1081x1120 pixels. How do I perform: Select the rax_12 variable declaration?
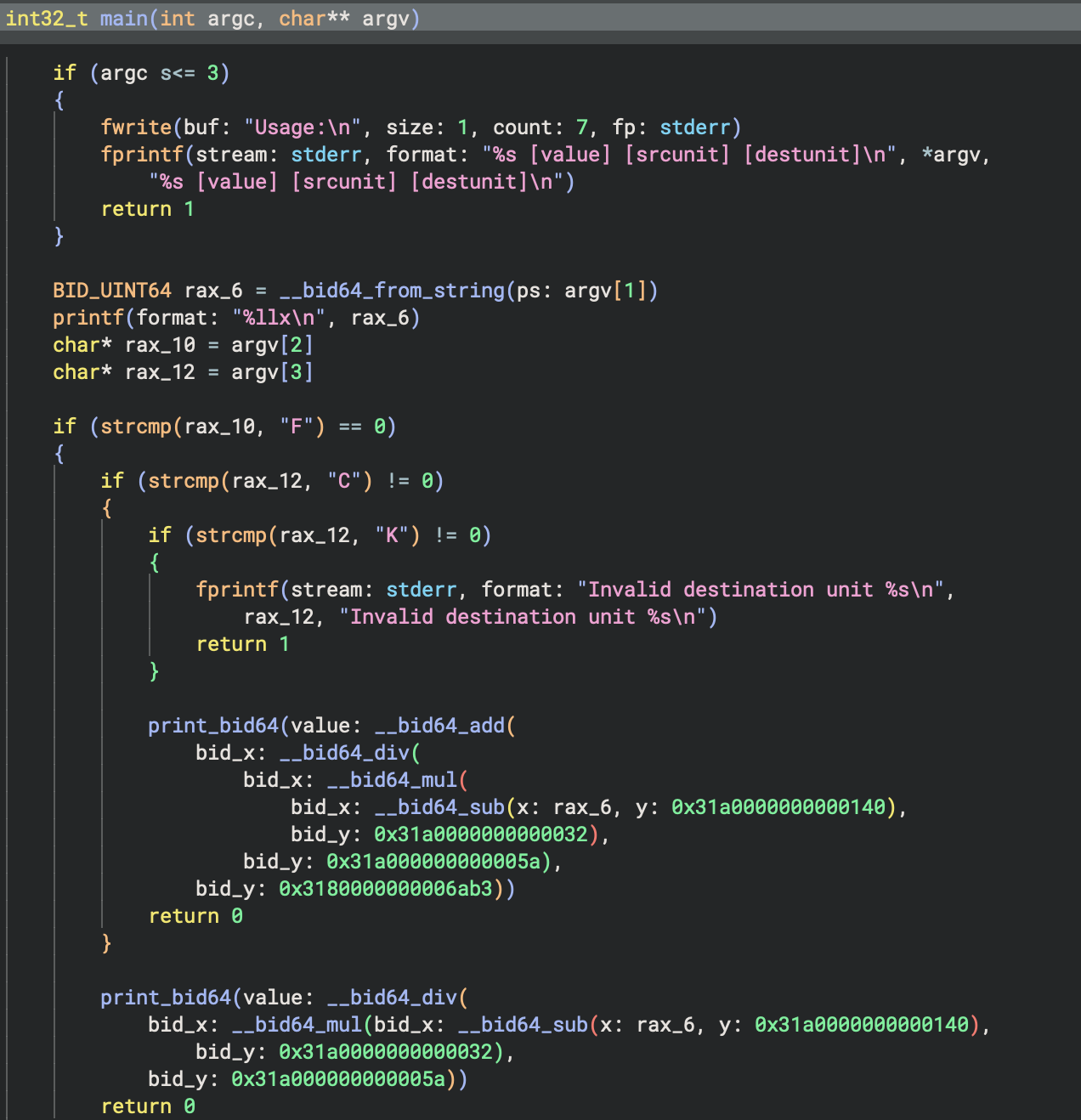[160, 372]
